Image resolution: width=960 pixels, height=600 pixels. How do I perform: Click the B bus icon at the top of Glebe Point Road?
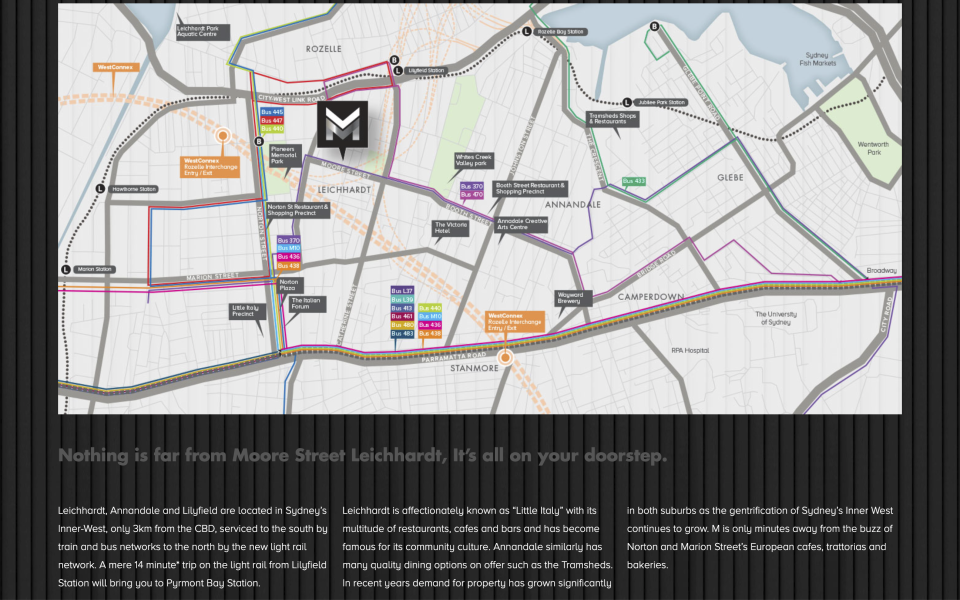(654, 26)
